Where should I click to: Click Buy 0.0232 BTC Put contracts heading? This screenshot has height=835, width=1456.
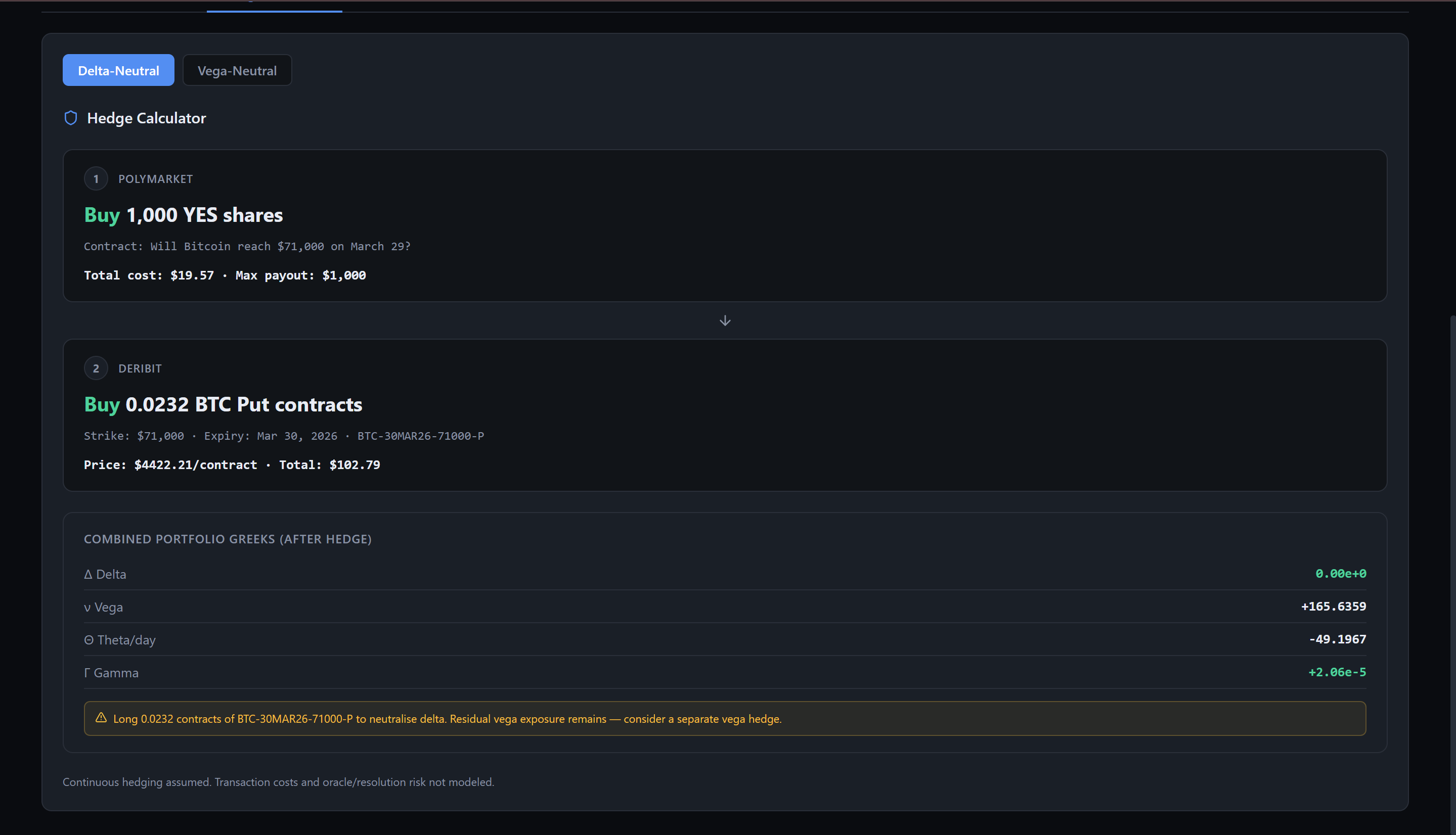click(223, 404)
